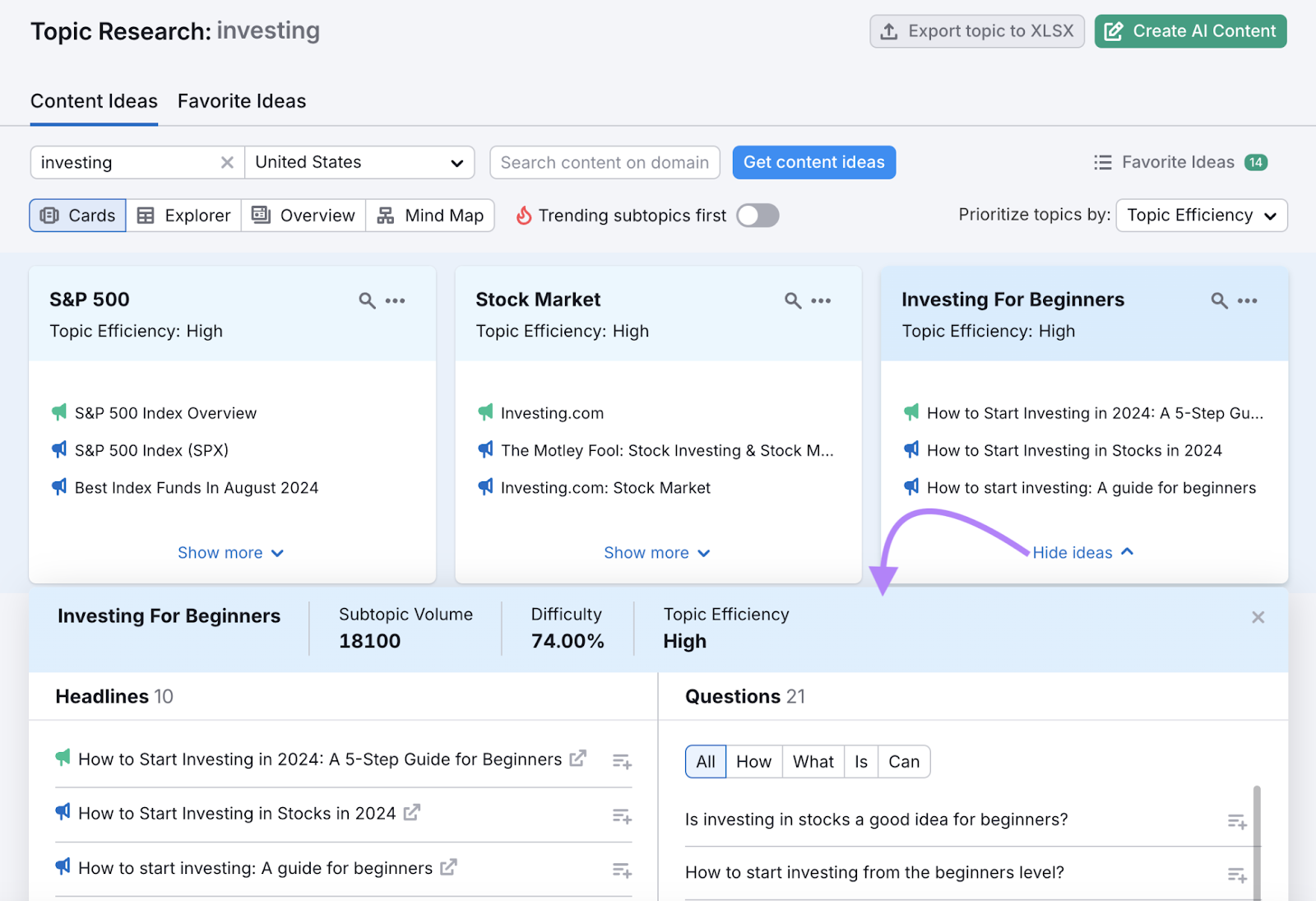The height and width of the screenshot is (901, 1316).
Task: Switch to Mind Map view
Action: tap(430, 216)
